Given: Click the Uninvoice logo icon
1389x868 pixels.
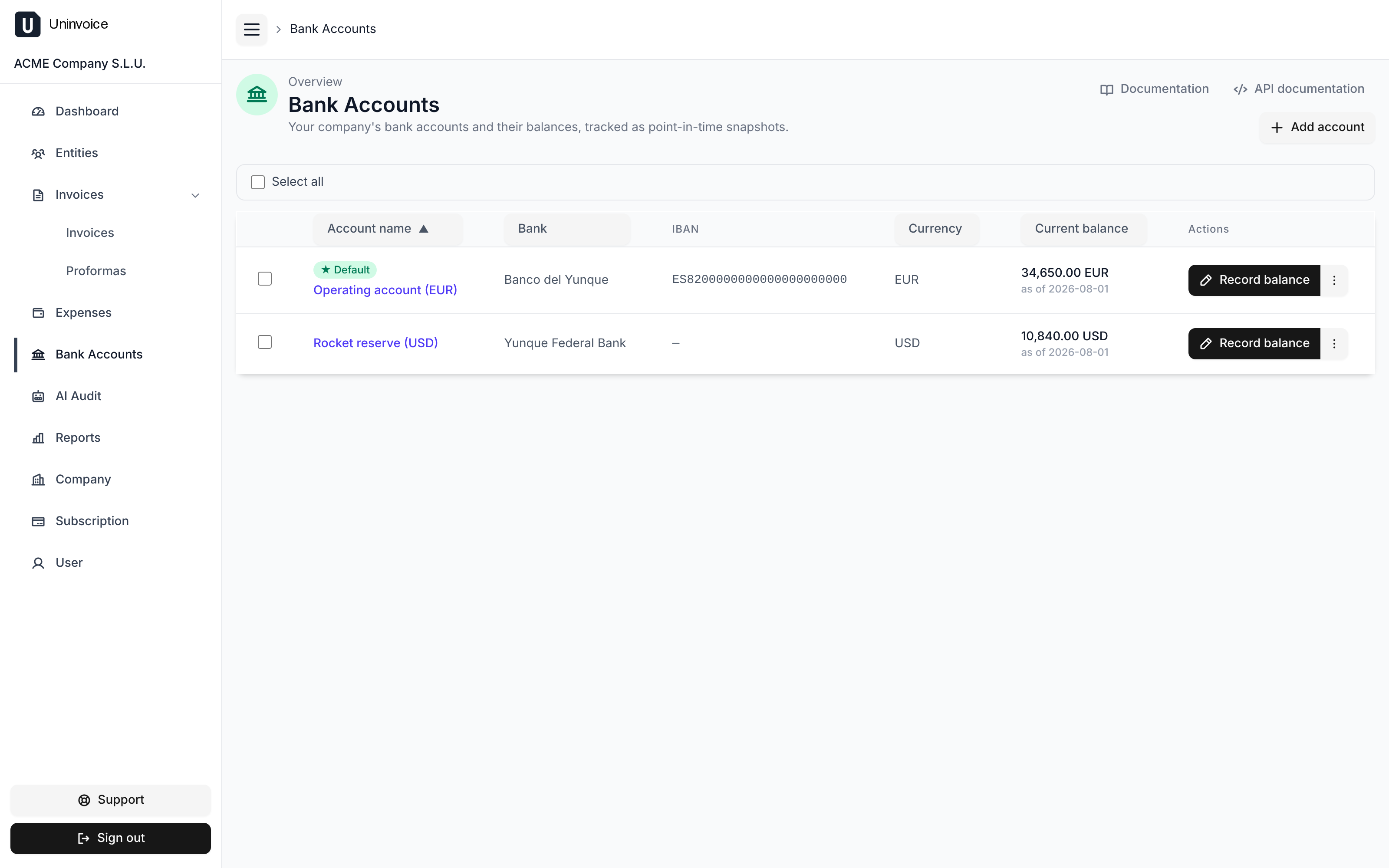Looking at the screenshot, I should pyautogui.click(x=27, y=24).
